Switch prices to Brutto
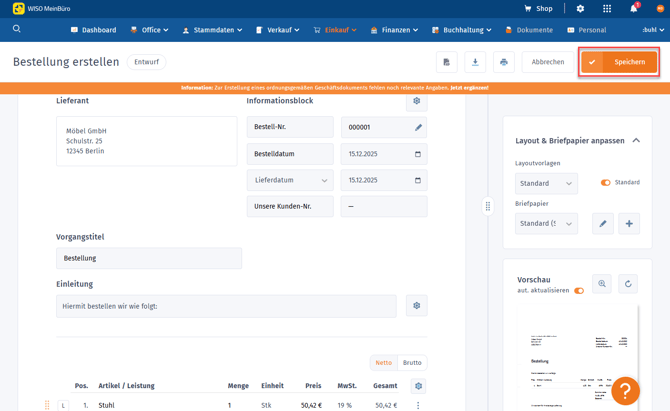This screenshot has width=670, height=411. (x=412, y=363)
